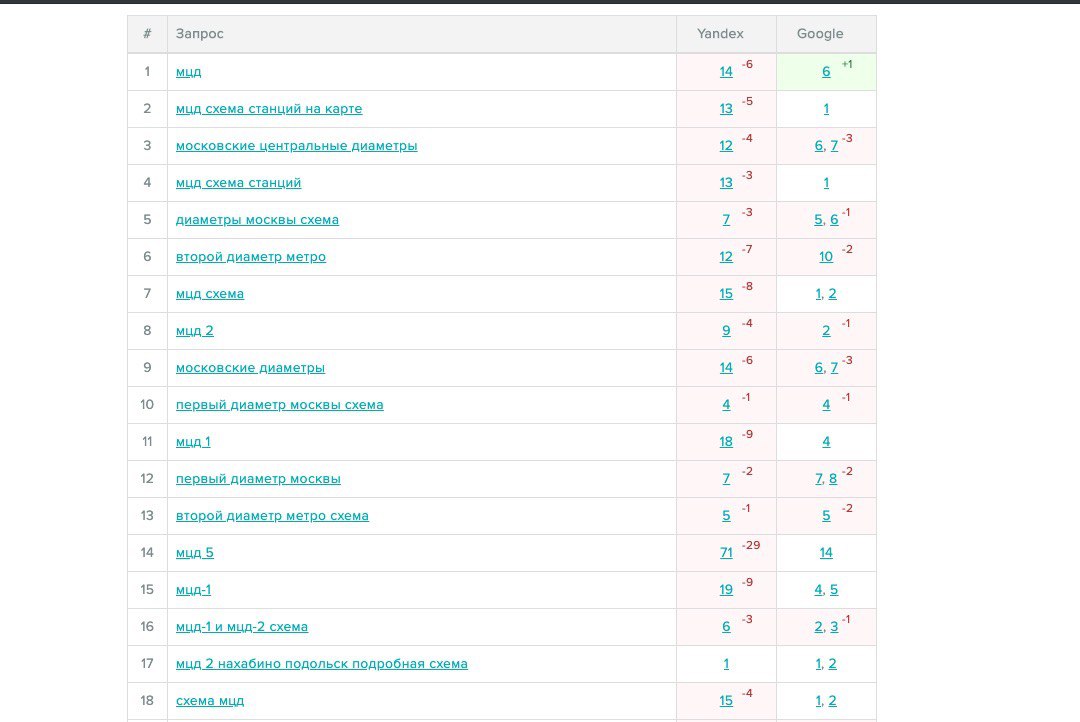Open Google position 1 for "мцд схема станций на карте"

point(826,109)
